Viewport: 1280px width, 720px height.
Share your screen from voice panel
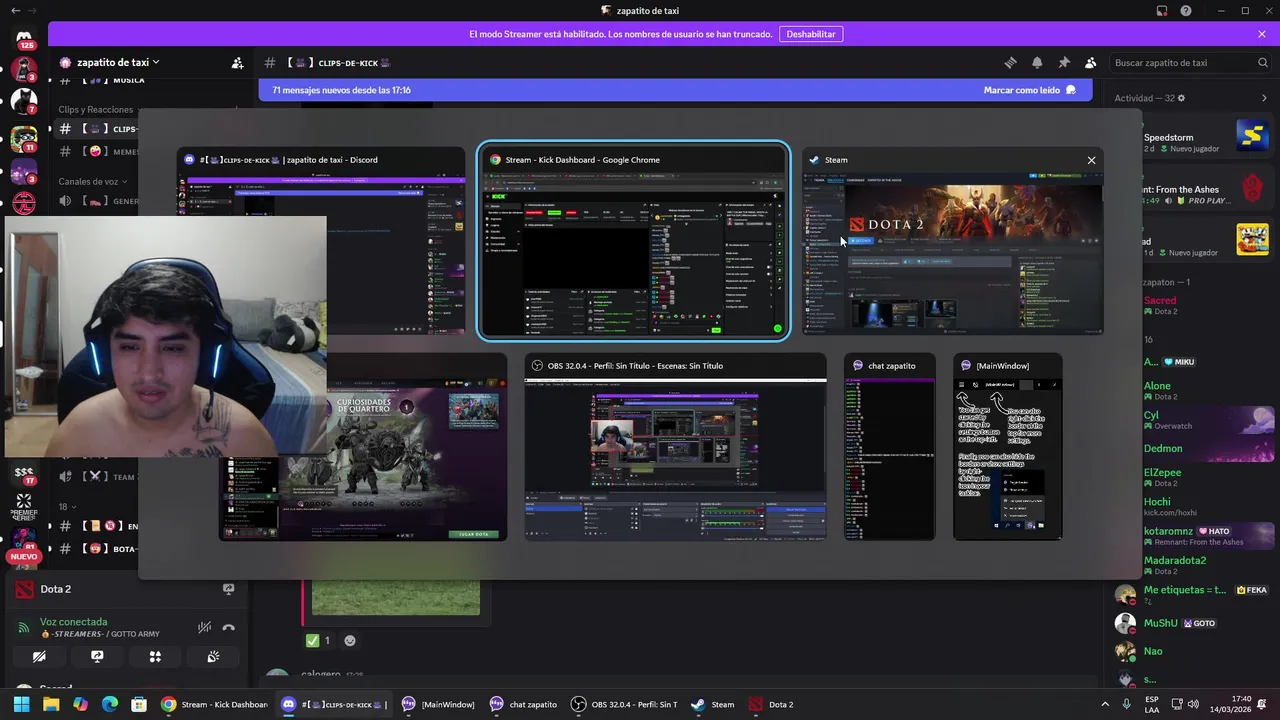[97, 657]
